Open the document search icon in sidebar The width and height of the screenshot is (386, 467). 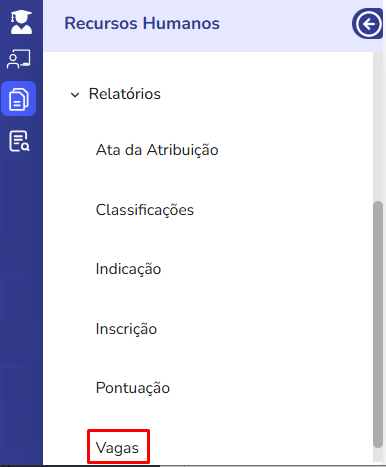click(x=19, y=141)
